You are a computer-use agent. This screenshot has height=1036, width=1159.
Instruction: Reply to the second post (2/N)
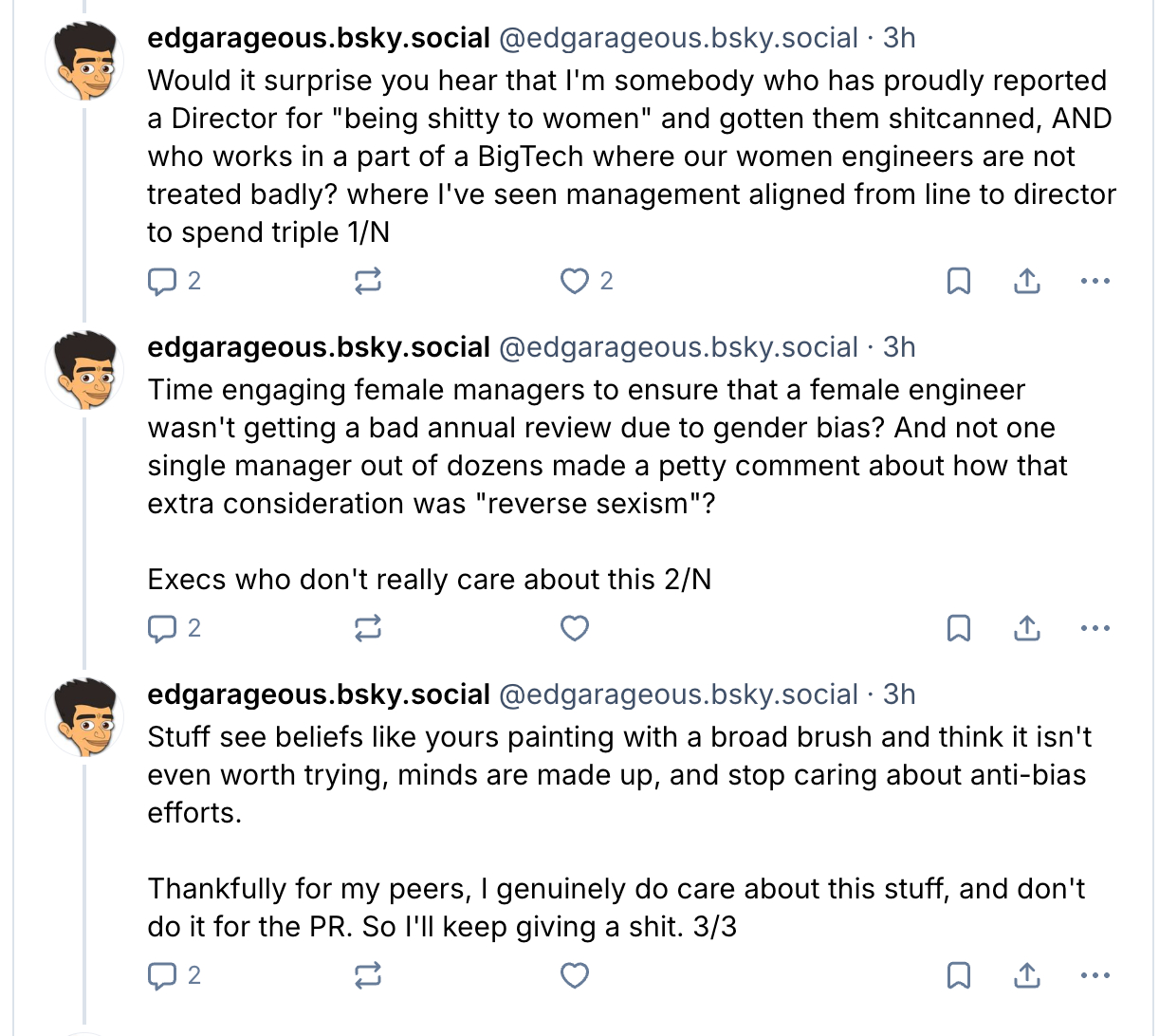(x=163, y=628)
